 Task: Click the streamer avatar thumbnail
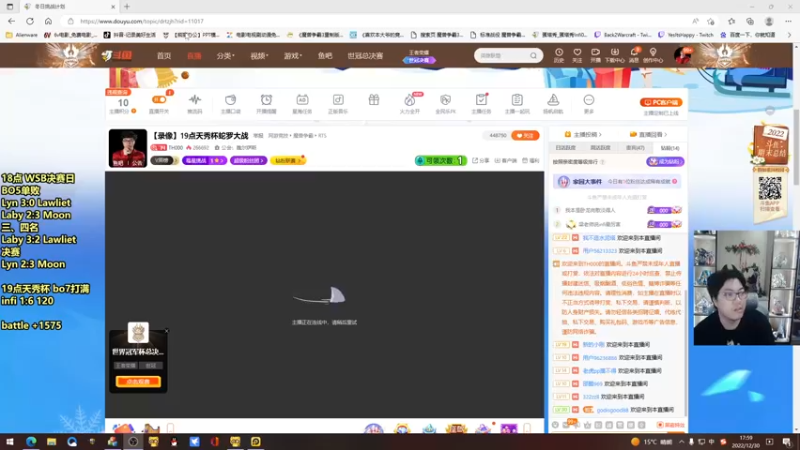click(x=128, y=148)
